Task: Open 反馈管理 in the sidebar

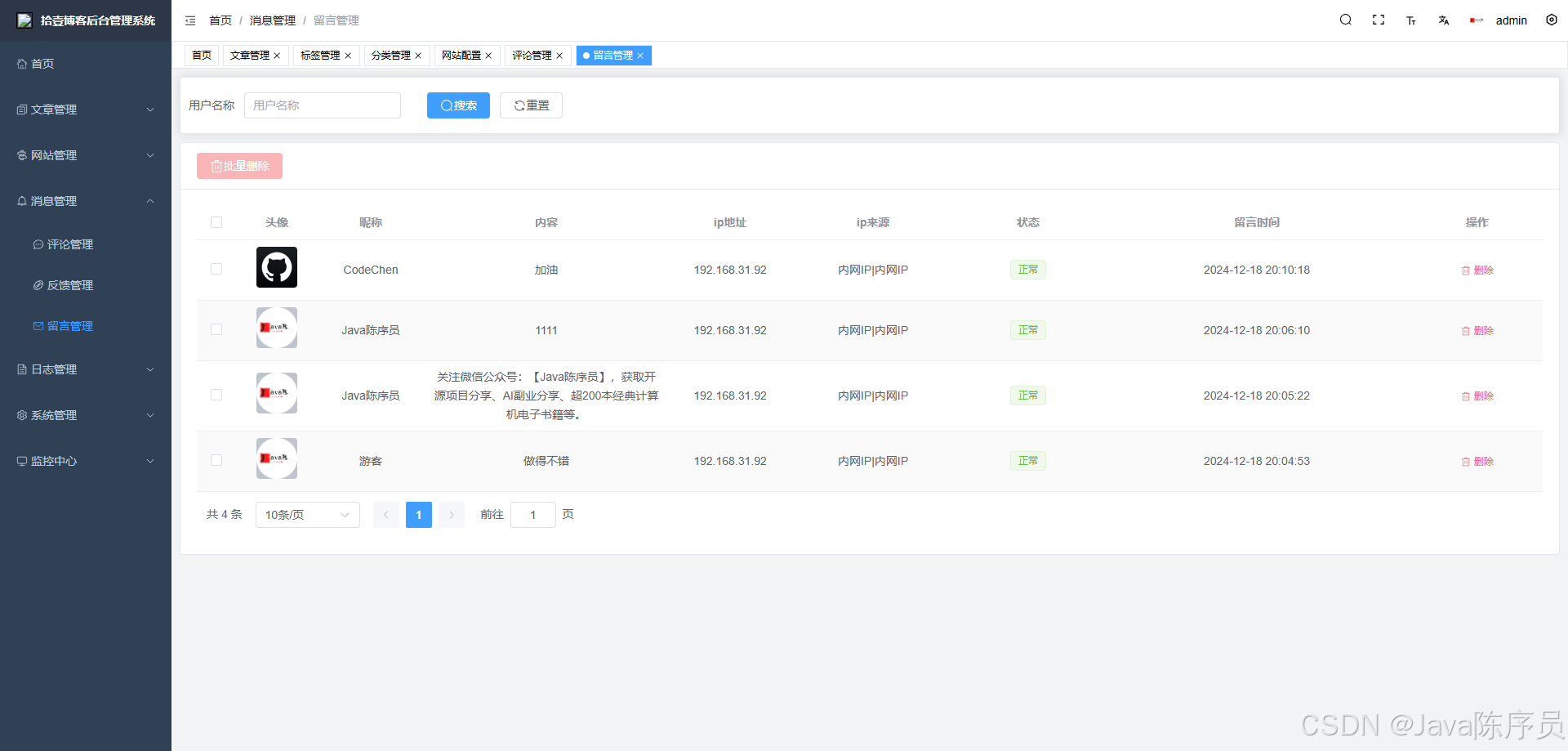Action: pos(86,285)
